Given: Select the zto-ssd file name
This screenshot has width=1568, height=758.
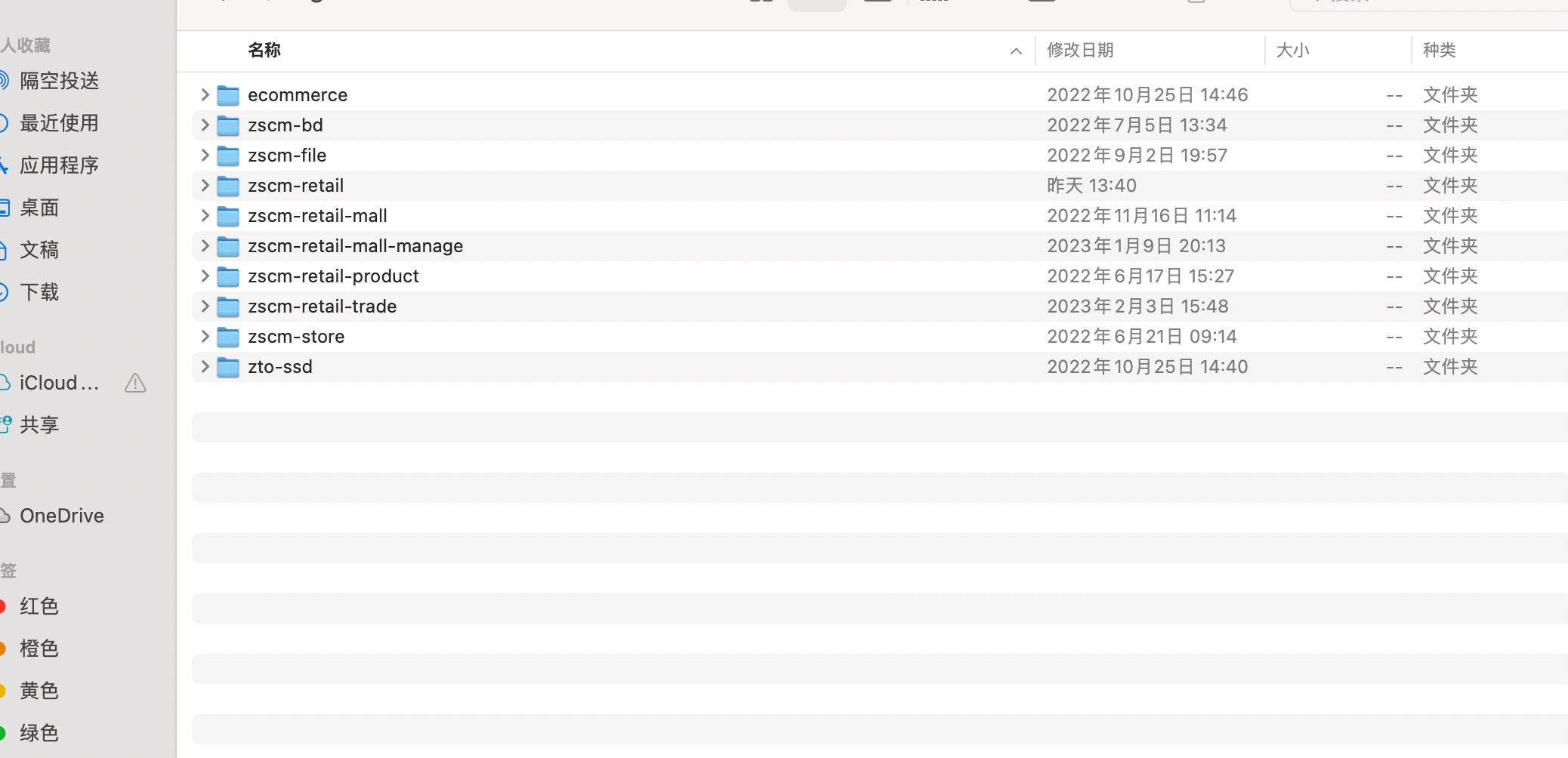Looking at the screenshot, I should (x=280, y=367).
